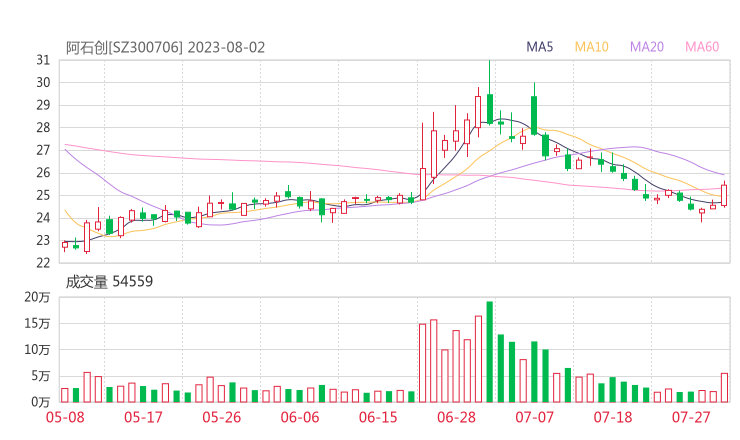740x440 pixels.
Task: Click the chart title 阿石创[SZ300706] 2023-08-02
Action: (x=165, y=48)
